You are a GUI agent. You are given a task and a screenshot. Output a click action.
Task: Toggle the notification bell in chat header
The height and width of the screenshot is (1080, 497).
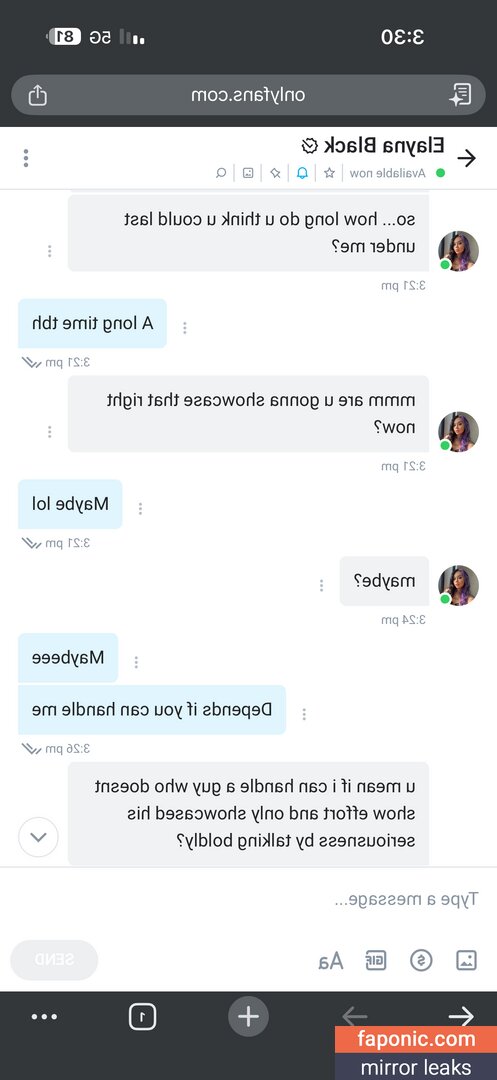coord(302,172)
